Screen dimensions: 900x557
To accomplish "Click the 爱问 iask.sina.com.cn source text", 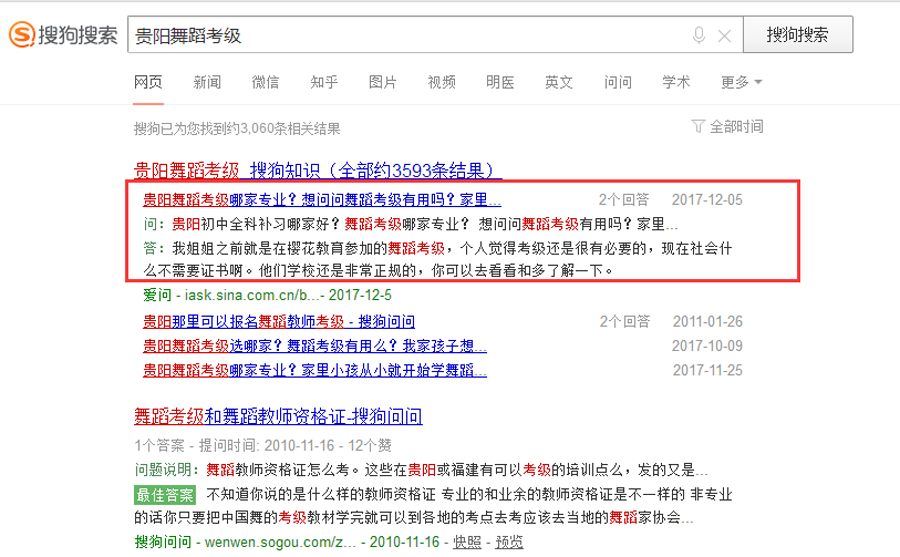I will 267,295.
